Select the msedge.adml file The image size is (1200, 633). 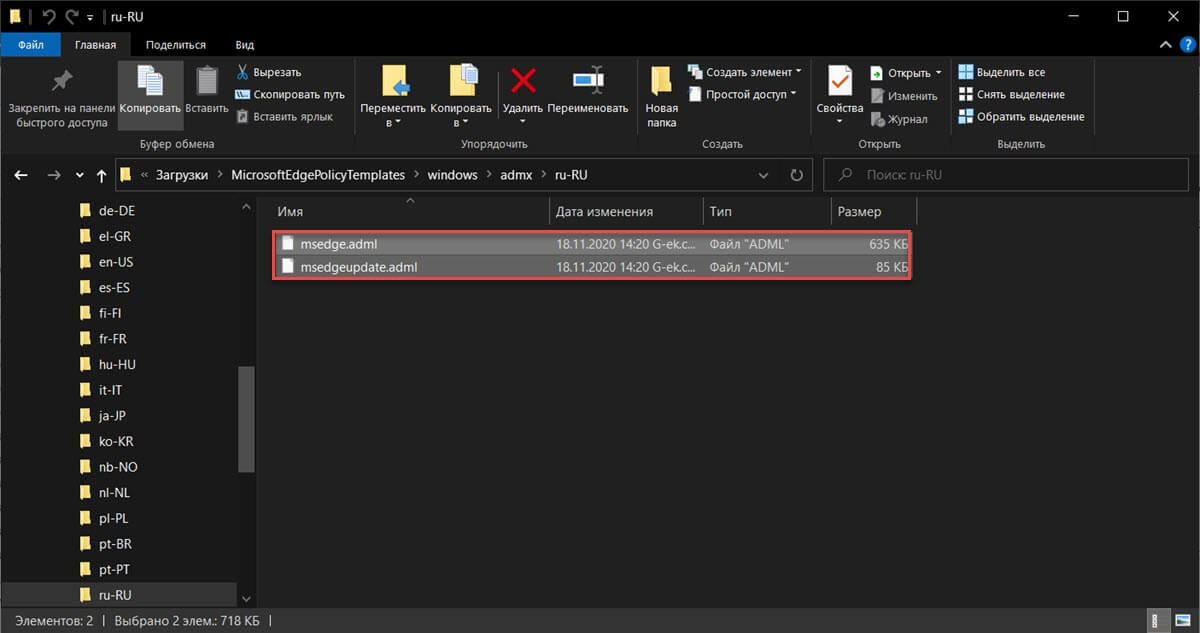point(591,243)
